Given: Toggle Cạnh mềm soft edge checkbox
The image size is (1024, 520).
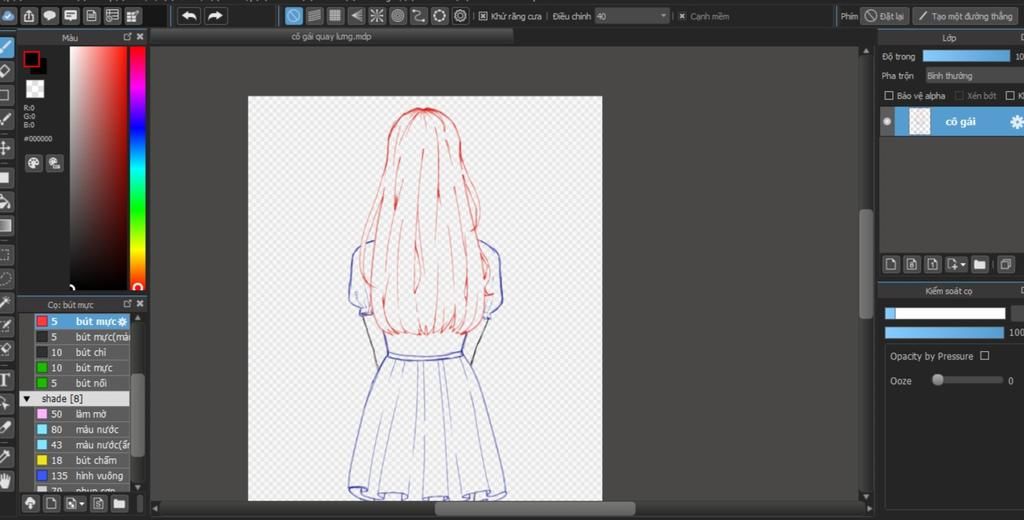Looking at the screenshot, I should tap(682, 16).
